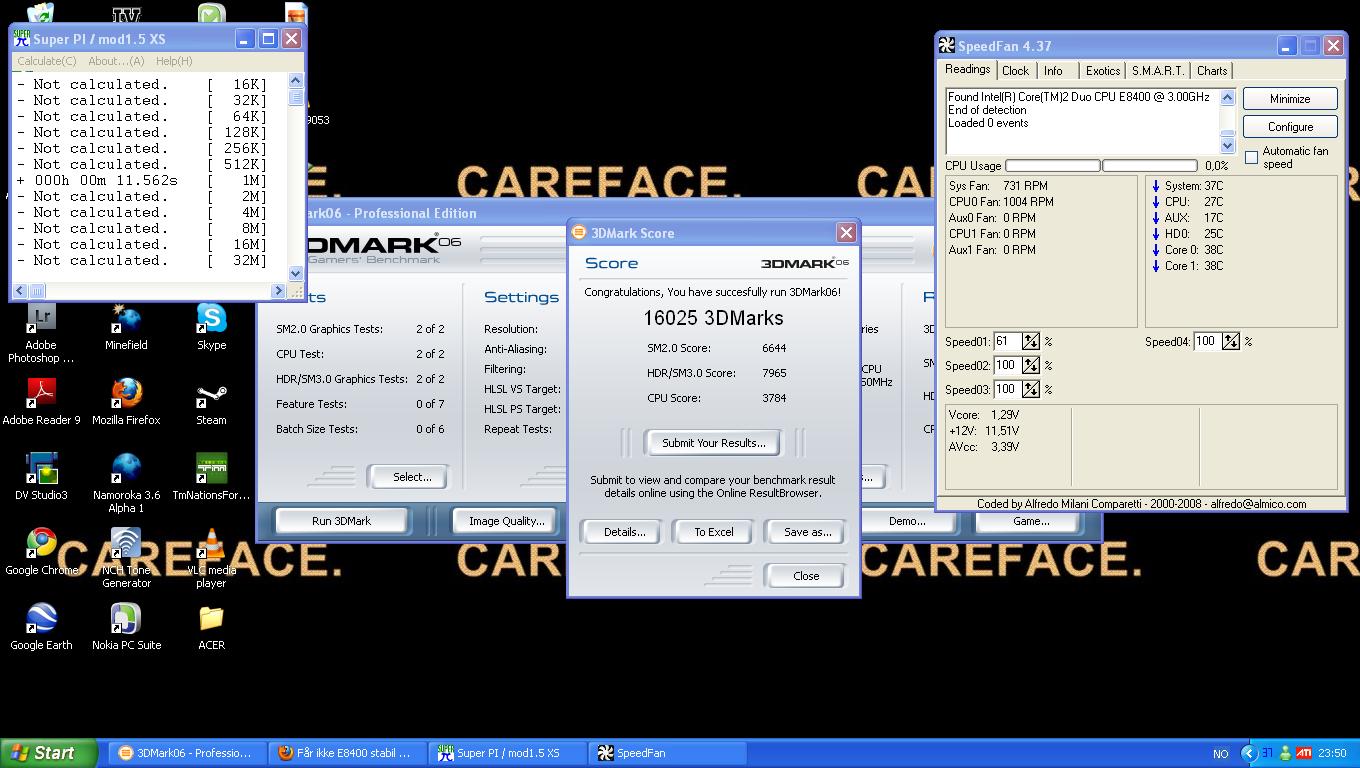Launch Mozilla Firefox desktop icon
This screenshot has width=1360, height=768.
[126, 402]
